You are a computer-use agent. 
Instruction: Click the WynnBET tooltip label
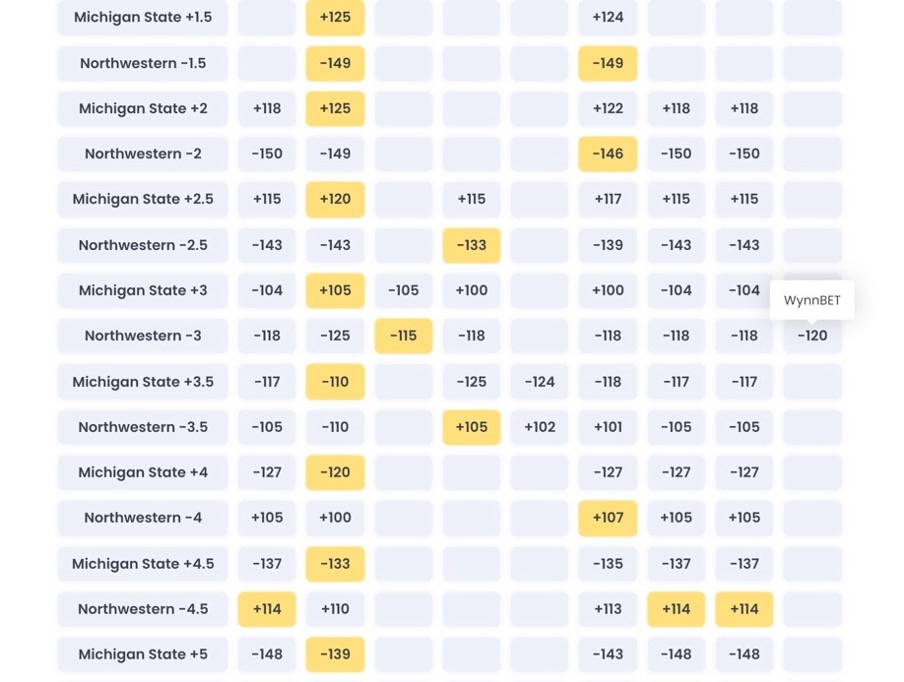pyautogui.click(x=812, y=300)
